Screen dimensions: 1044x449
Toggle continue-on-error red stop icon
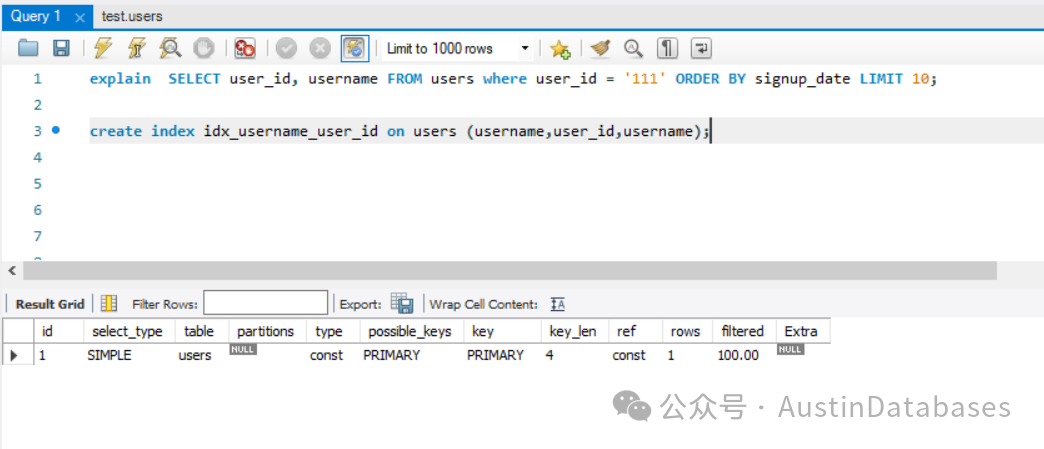click(246, 48)
